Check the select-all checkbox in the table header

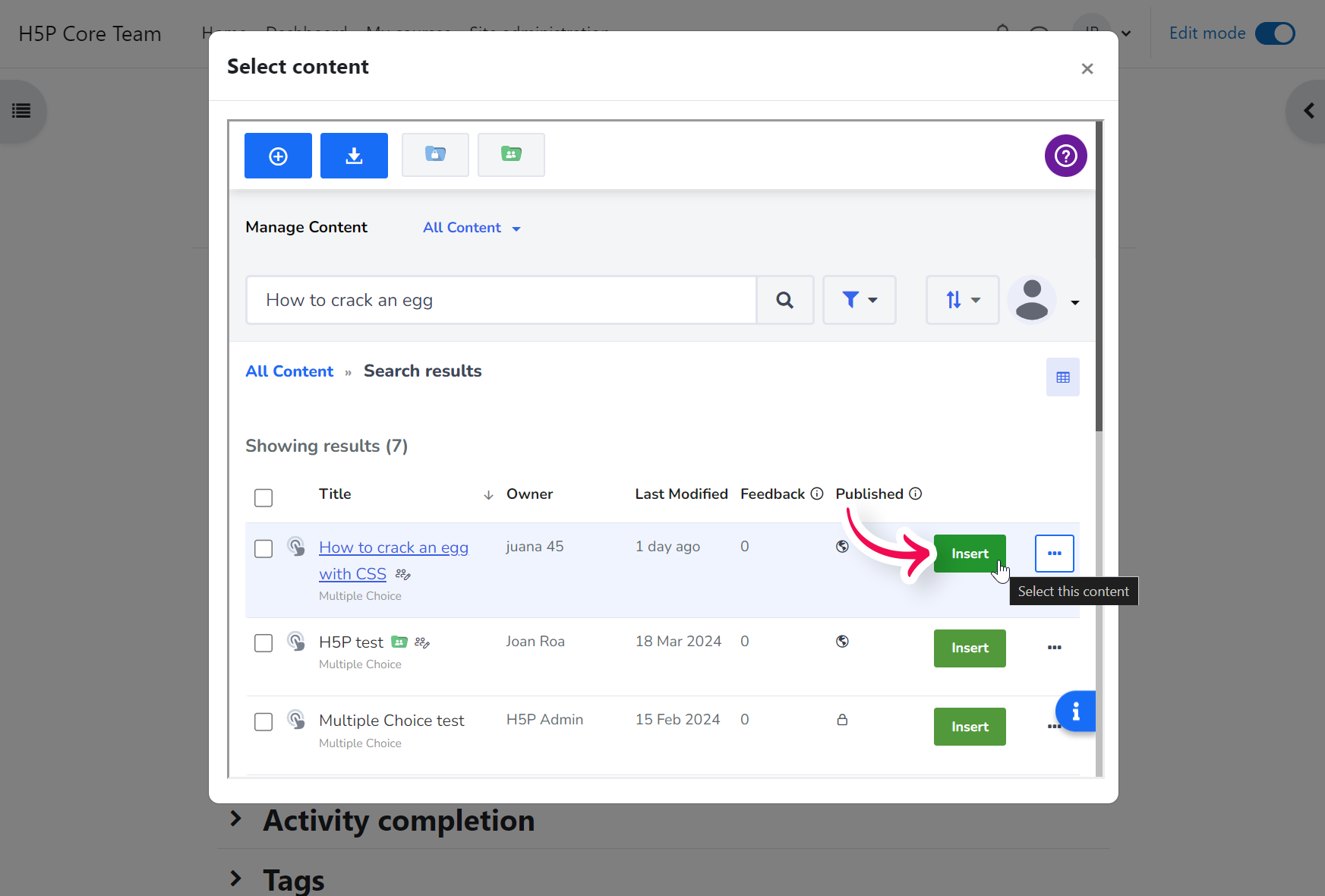[263, 497]
